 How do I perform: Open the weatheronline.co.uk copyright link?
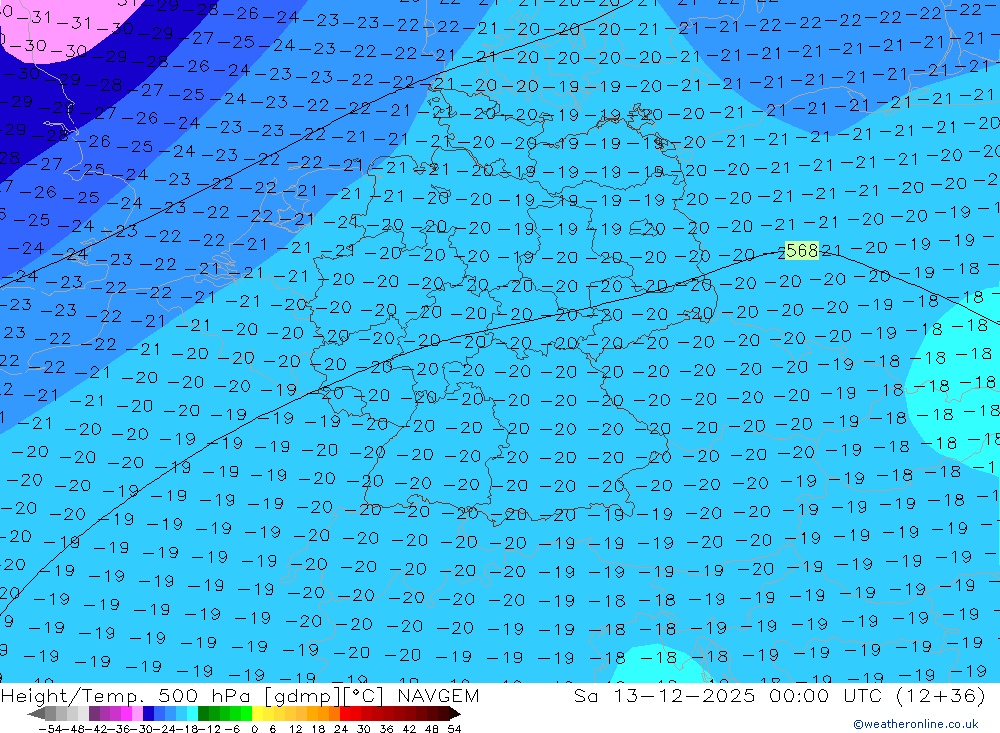click(x=916, y=724)
